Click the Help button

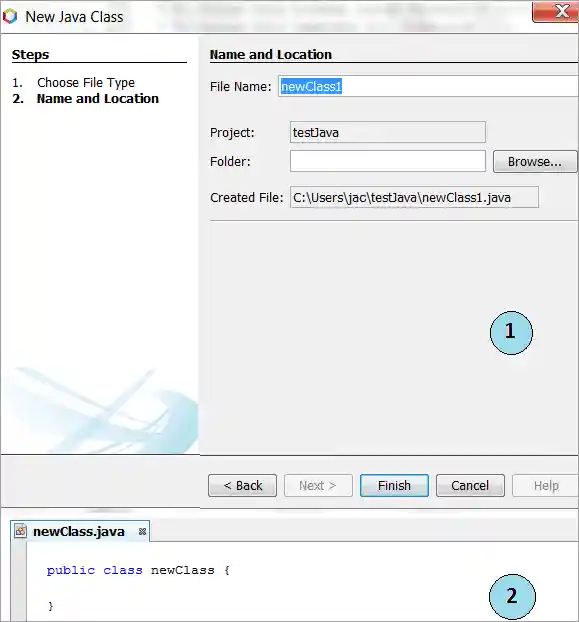click(545, 485)
